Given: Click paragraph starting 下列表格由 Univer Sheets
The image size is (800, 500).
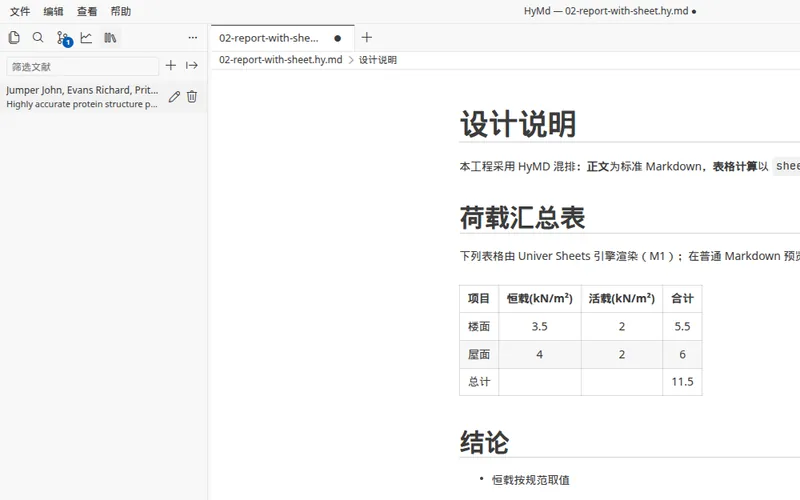Looking at the screenshot, I should [630, 256].
